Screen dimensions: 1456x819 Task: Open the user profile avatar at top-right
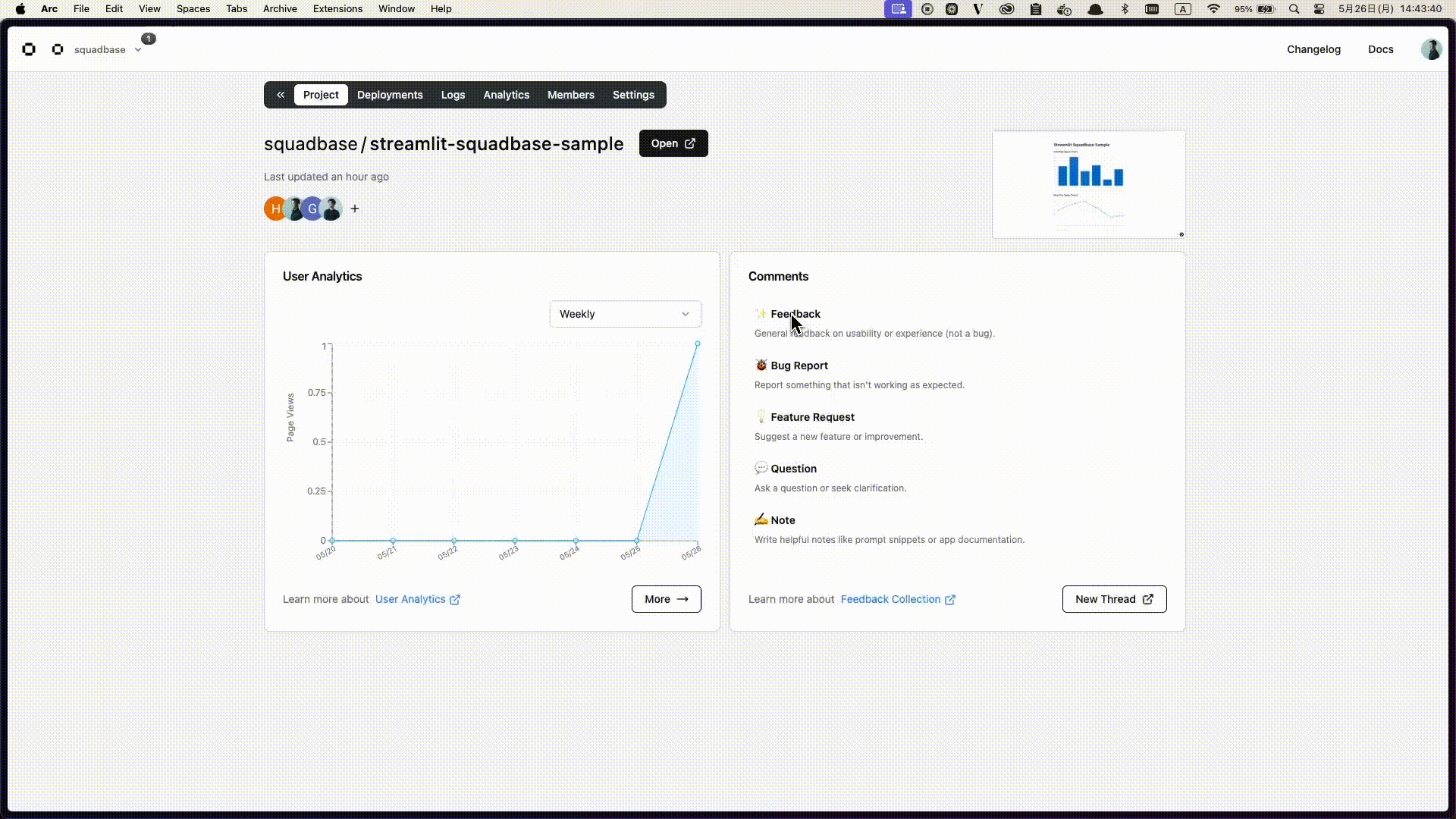(x=1430, y=49)
